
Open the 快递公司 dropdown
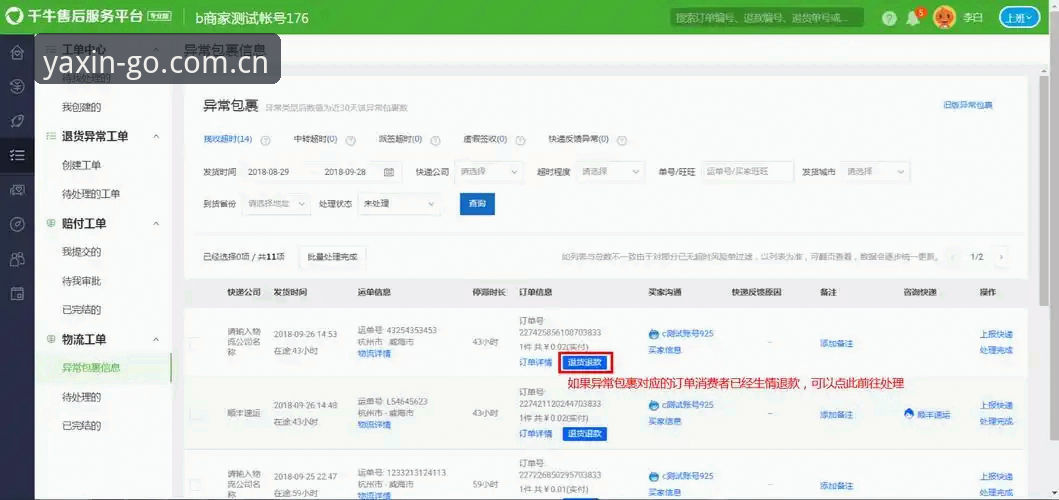488,172
